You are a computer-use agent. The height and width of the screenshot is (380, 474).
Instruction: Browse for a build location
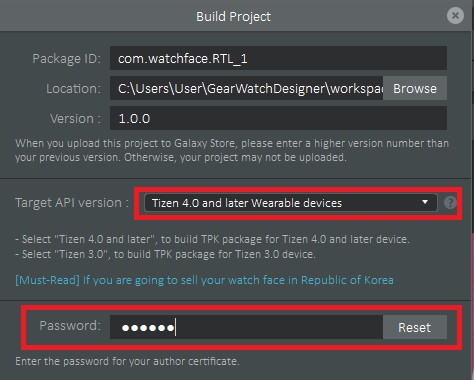415,88
